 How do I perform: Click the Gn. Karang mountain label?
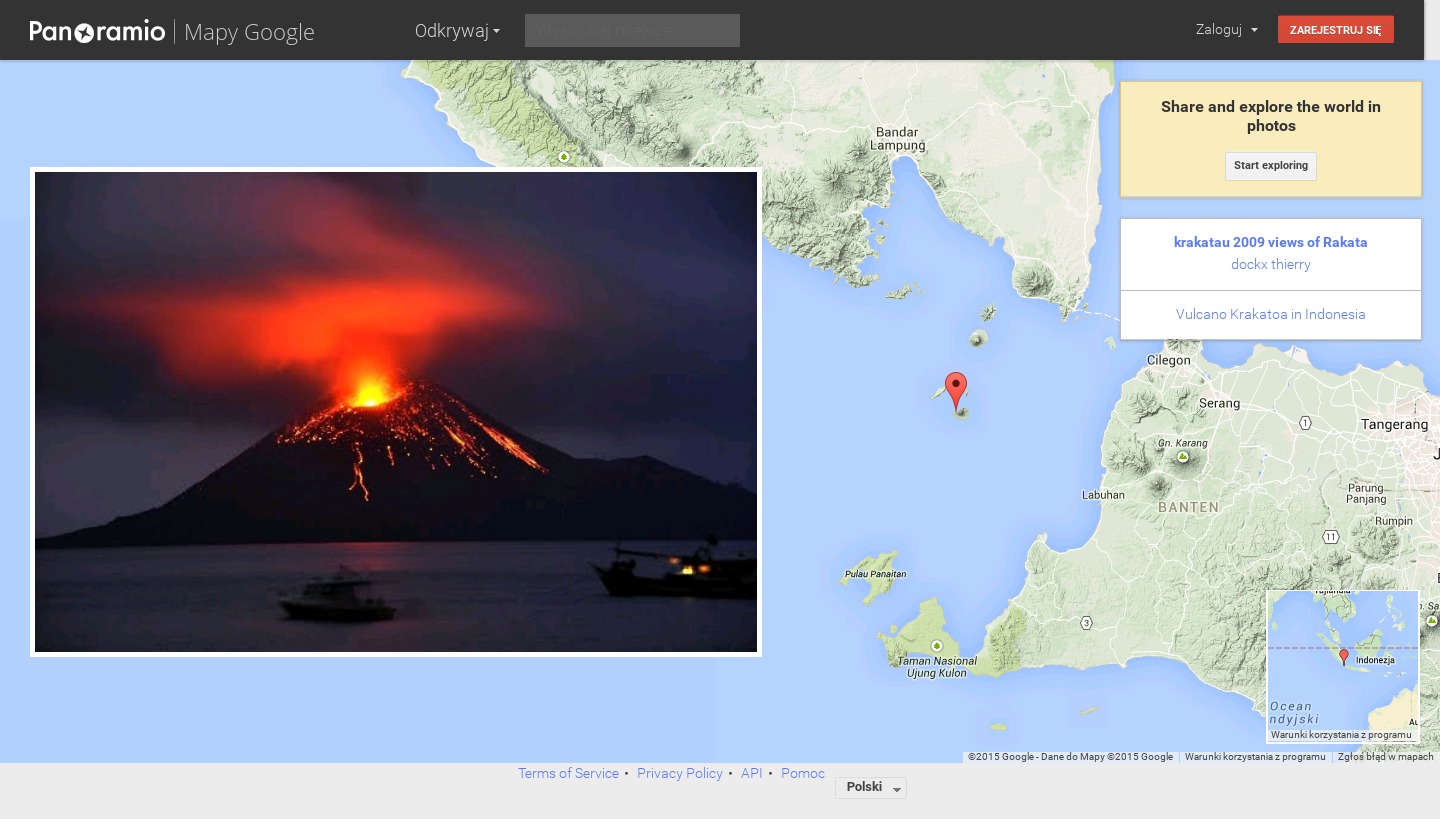pyautogui.click(x=1183, y=442)
